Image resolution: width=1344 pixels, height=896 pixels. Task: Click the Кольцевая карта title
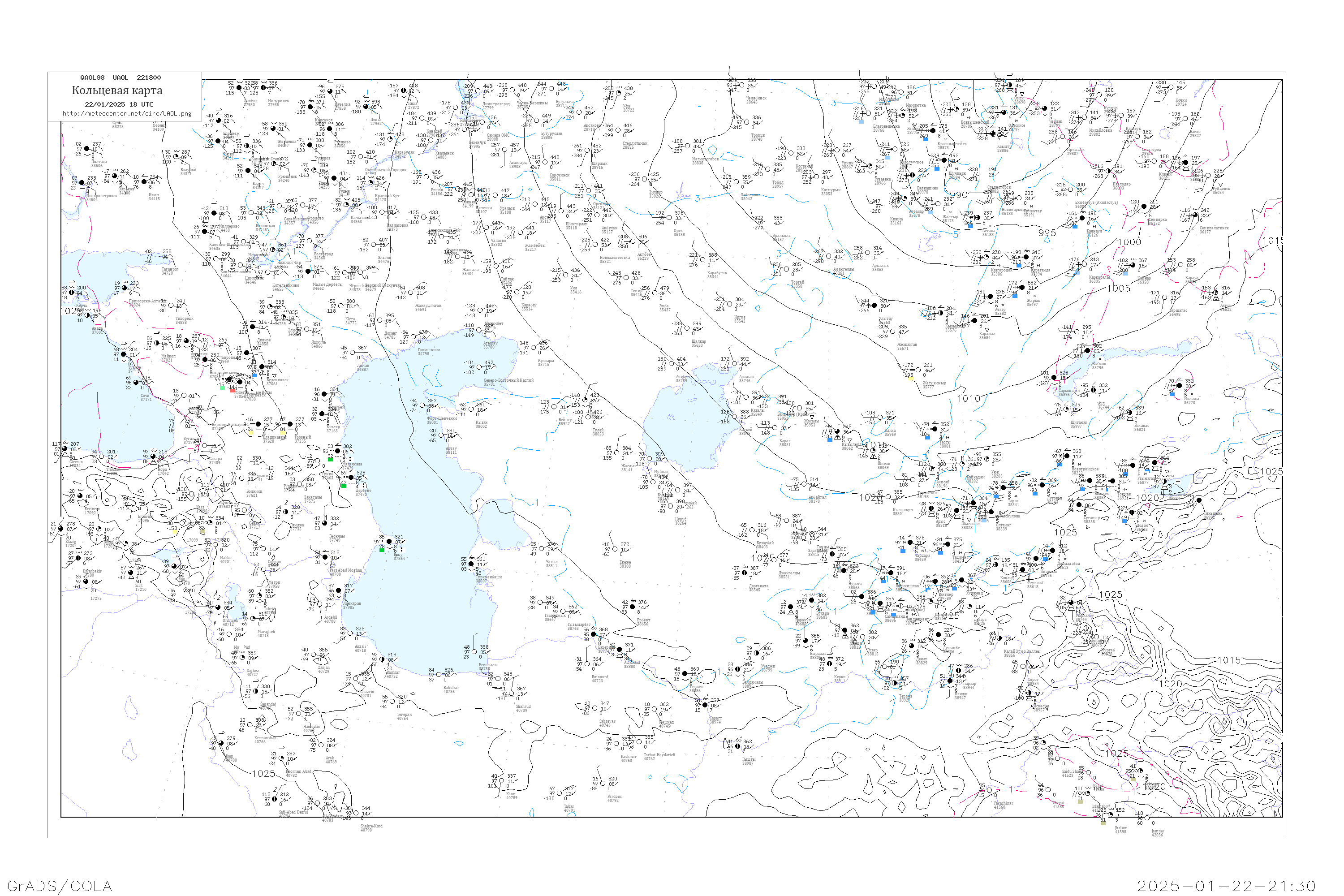pos(117,90)
